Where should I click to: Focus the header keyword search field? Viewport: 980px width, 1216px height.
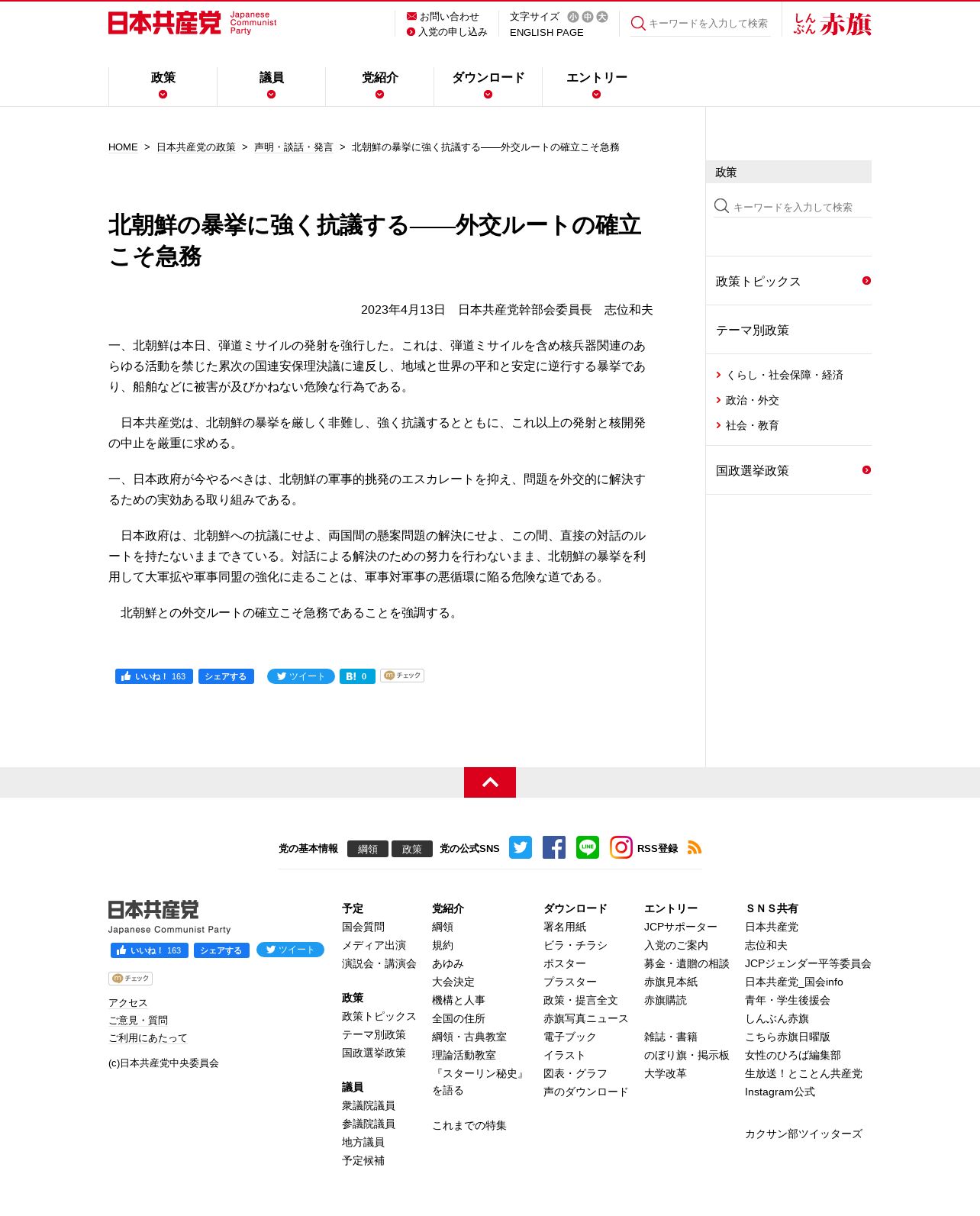pyautogui.click(x=708, y=24)
